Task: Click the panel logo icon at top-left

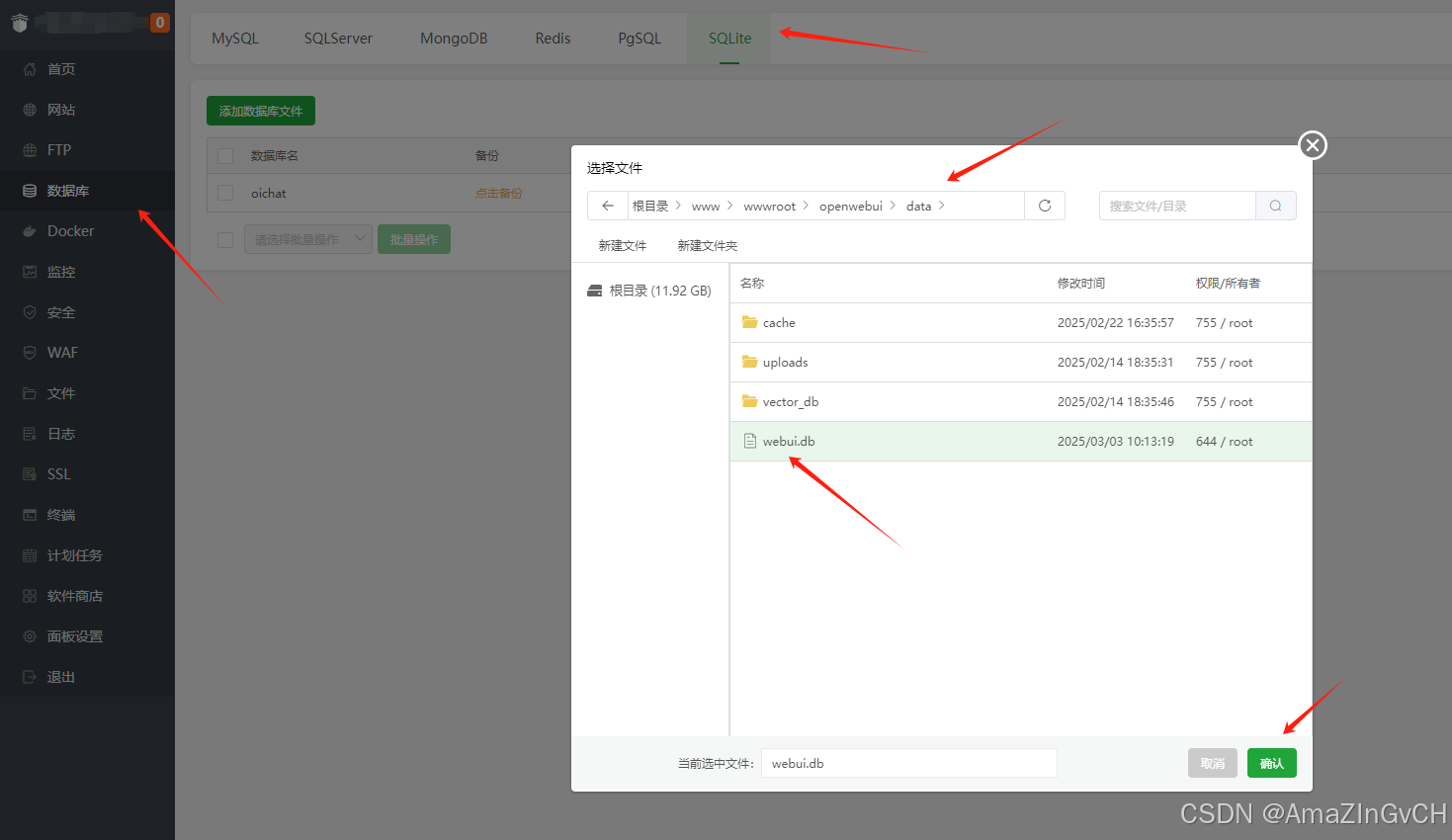Action: (20, 23)
